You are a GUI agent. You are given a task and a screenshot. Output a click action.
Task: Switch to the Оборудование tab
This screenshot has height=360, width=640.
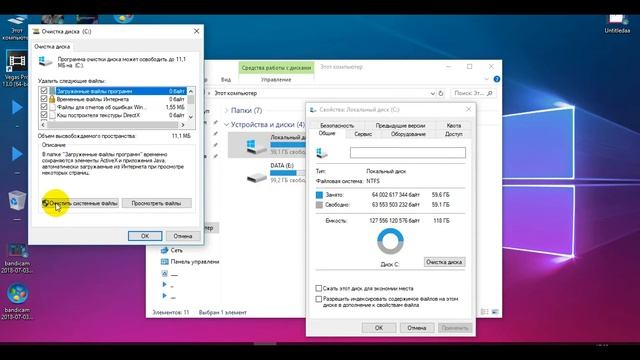[x=408, y=134]
